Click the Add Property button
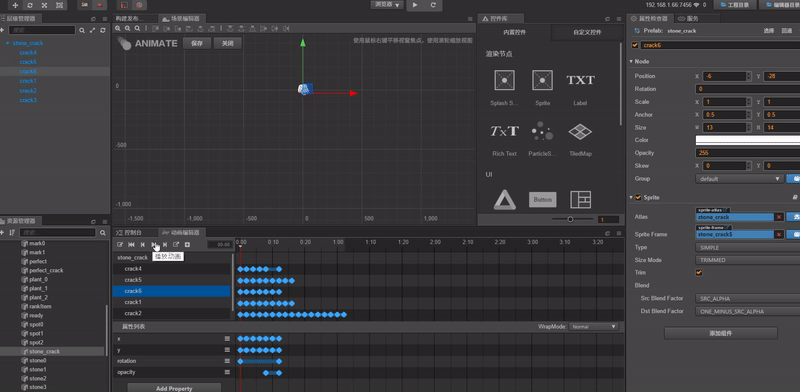Screen dimensions: 800x392 pyautogui.click(x=174, y=388)
